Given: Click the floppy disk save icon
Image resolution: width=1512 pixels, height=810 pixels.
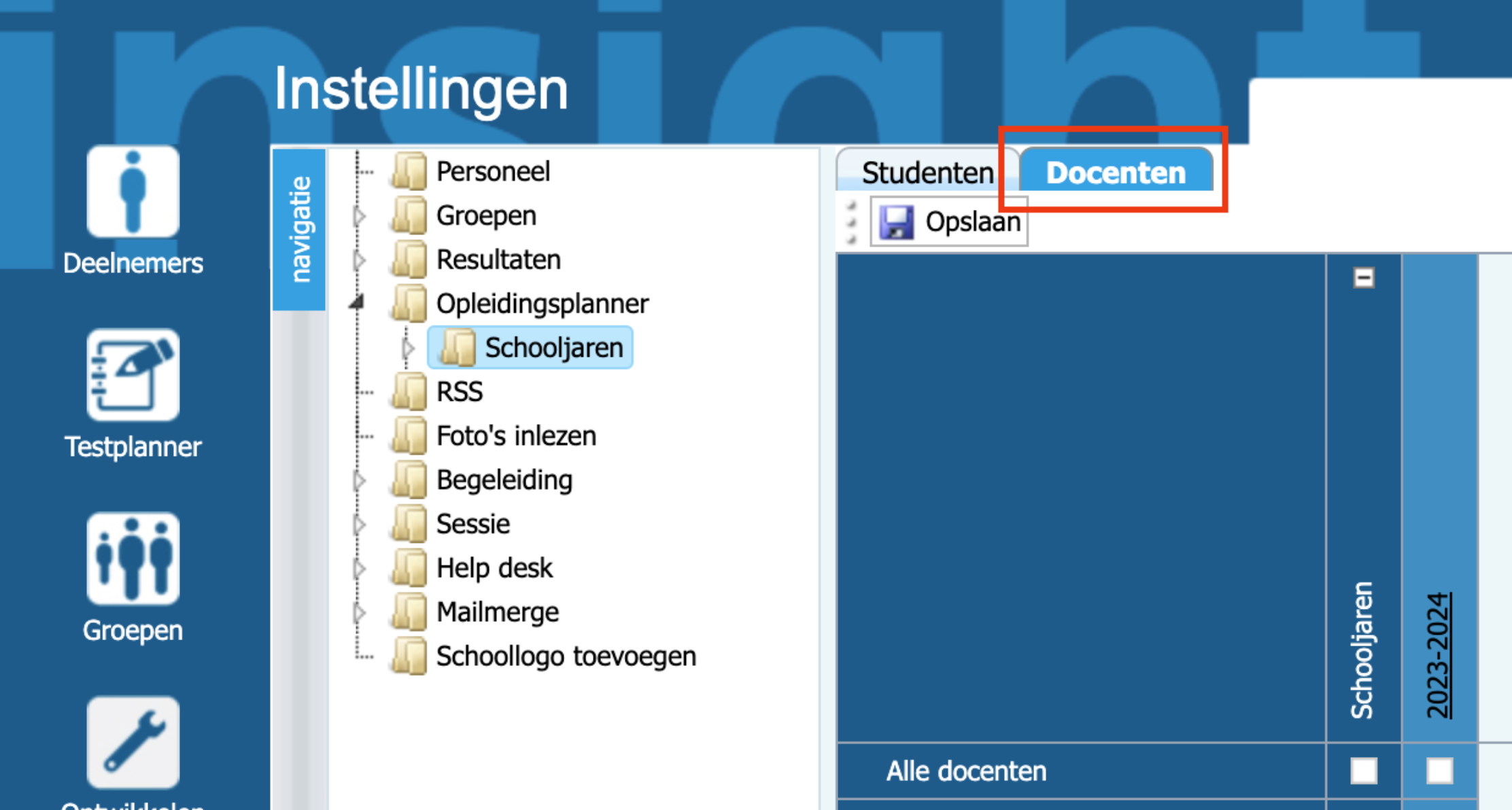Looking at the screenshot, I should coord(897,222).
